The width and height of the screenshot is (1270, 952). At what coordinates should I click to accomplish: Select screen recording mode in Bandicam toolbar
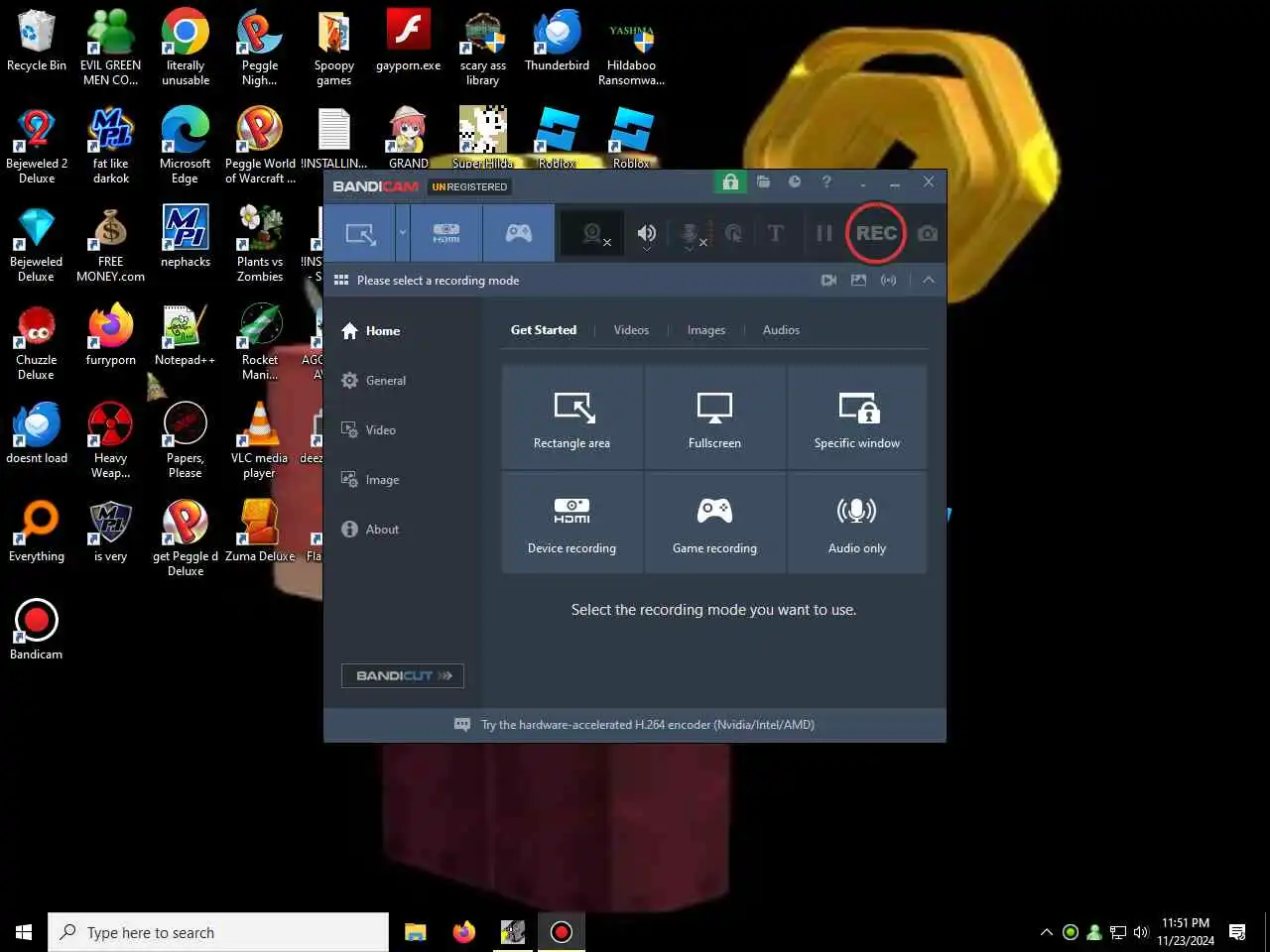point(360,234)
